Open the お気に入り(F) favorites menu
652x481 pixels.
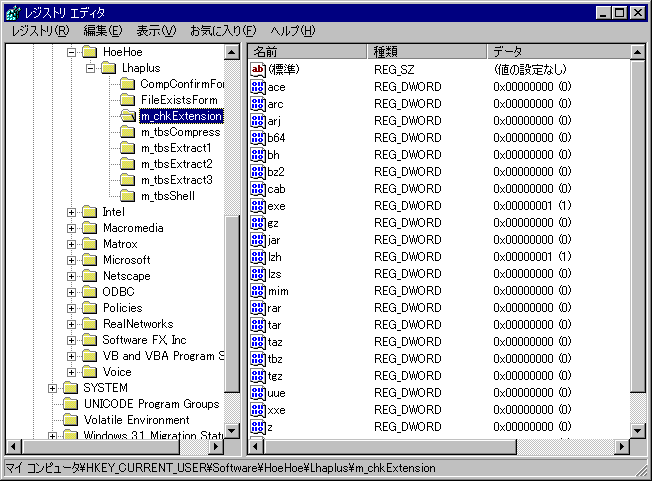point(223,31)
